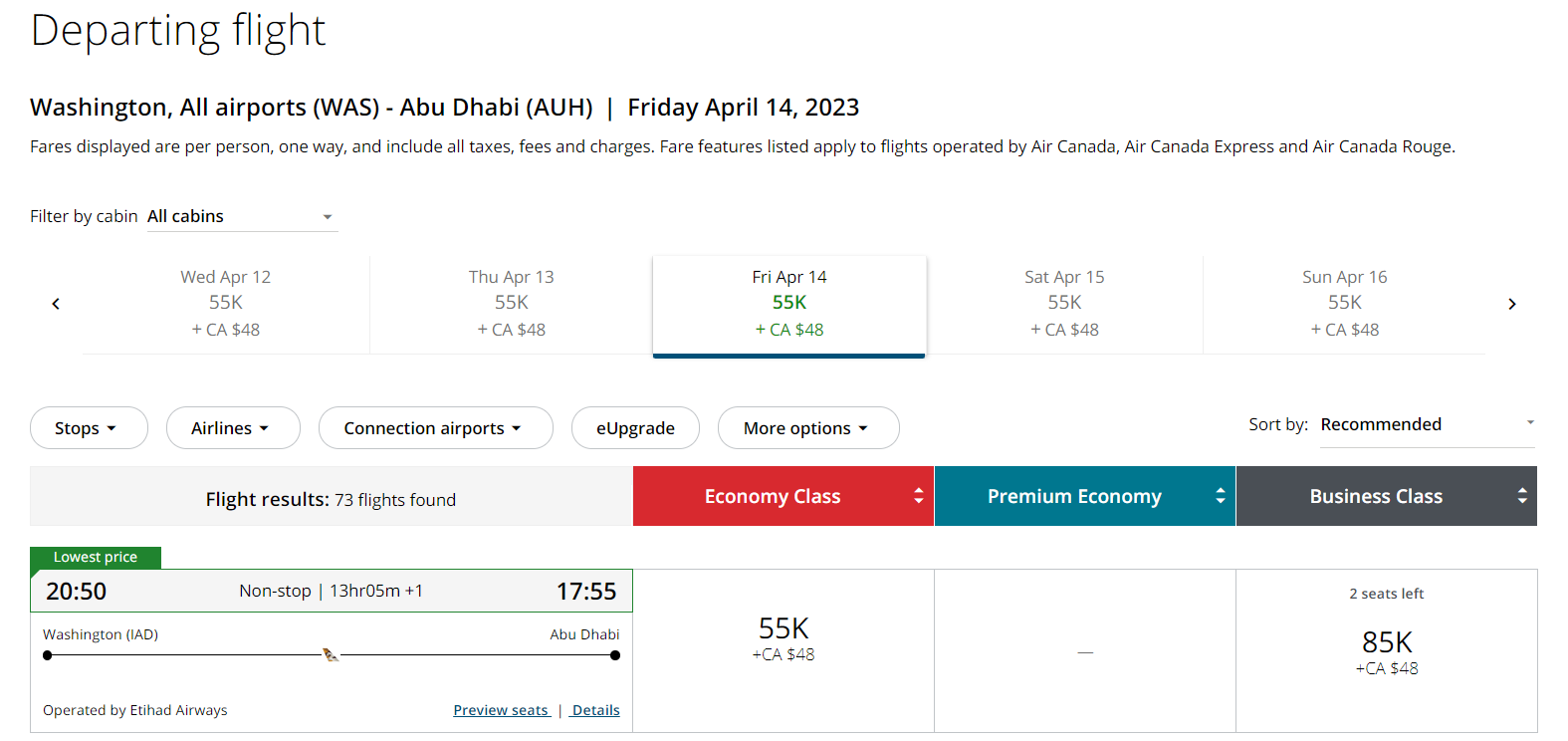Image resolution: width=1568 pixels, height=741 pixels.
Task: Click the sort arrows on Premium Economy column
Action: pos(1221,495)
